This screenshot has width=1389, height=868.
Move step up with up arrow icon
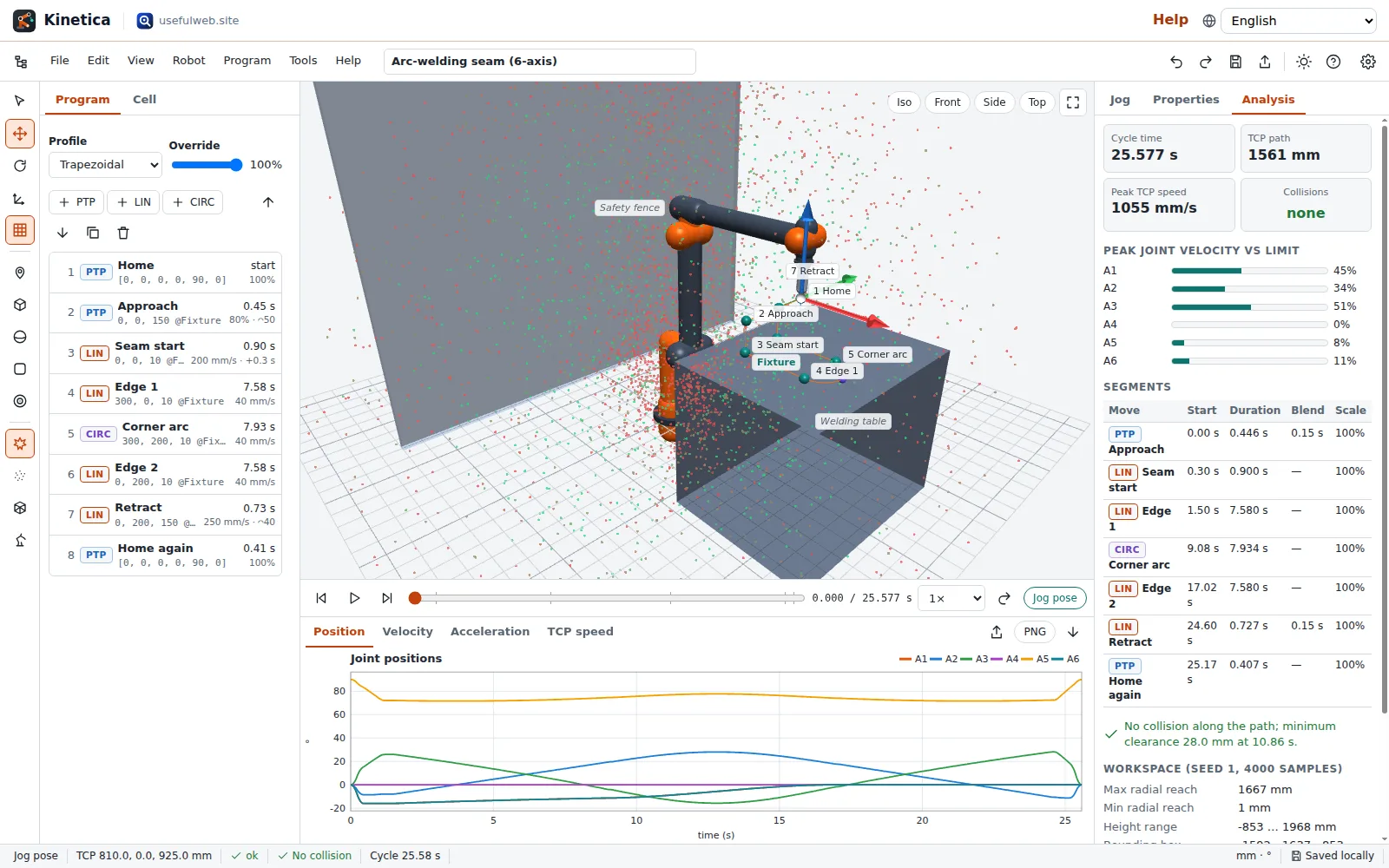click(268, 202)
